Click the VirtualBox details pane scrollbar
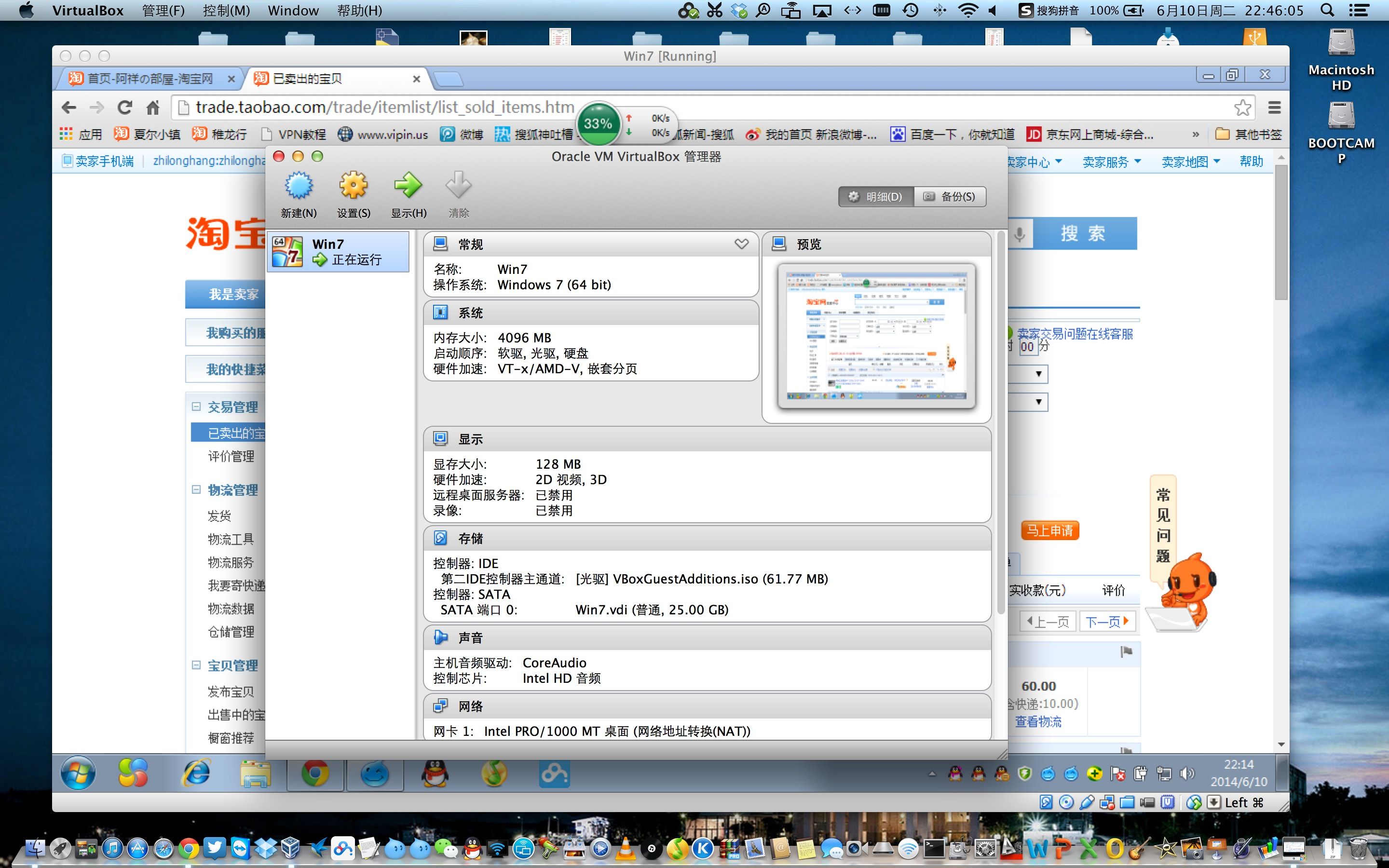 [1001, 422]
